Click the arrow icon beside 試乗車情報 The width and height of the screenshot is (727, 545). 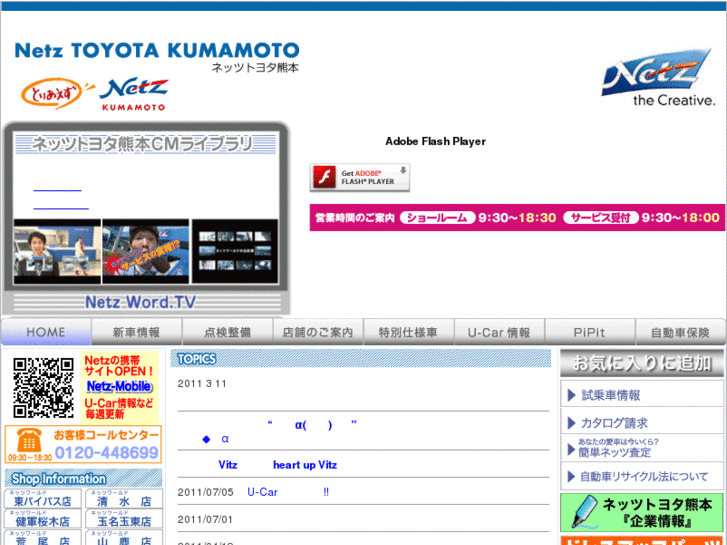(572, 395)
